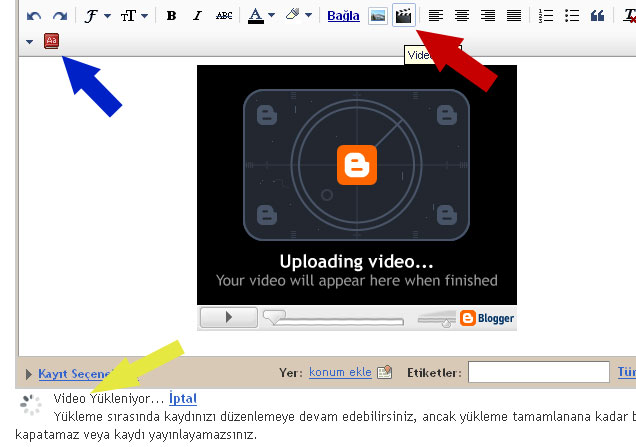
Task: Click the insert video clapperboard icon
Action: point(404,15)
